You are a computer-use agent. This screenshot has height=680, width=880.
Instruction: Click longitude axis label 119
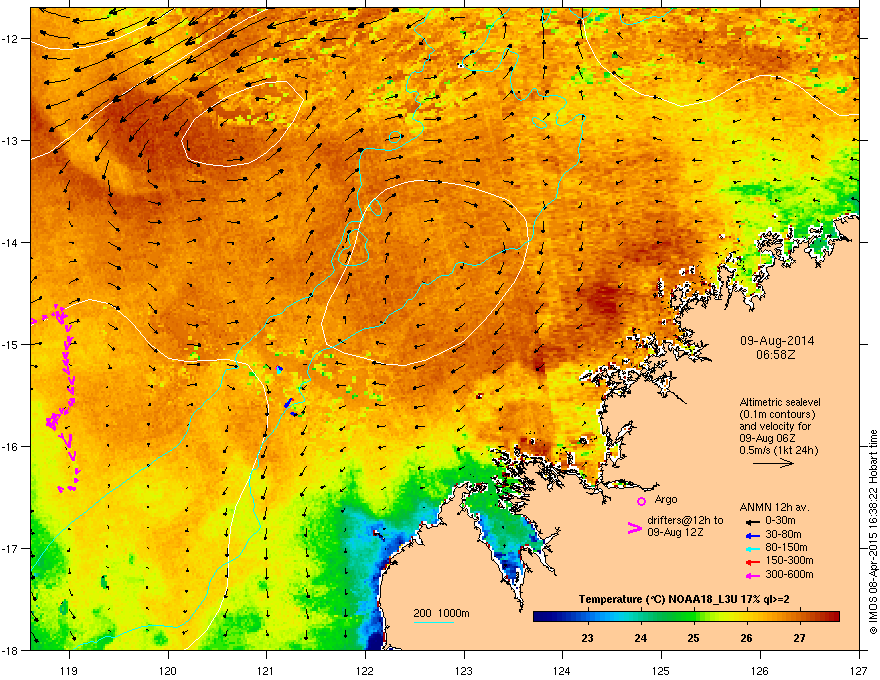click(69, 670)
